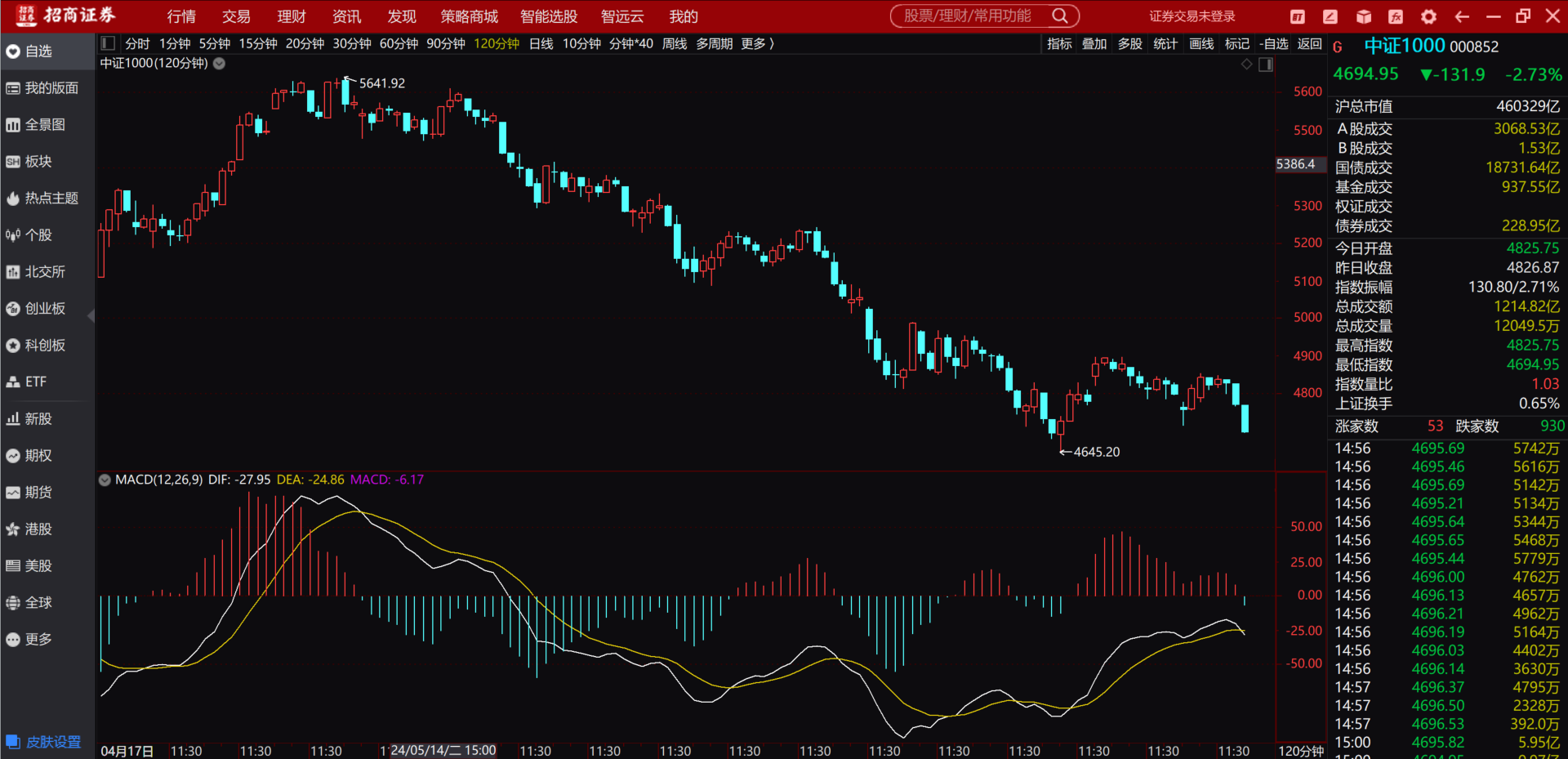Click 多股 multi-stock button
Screen dimensions: 1568x759
point(1130,43)
